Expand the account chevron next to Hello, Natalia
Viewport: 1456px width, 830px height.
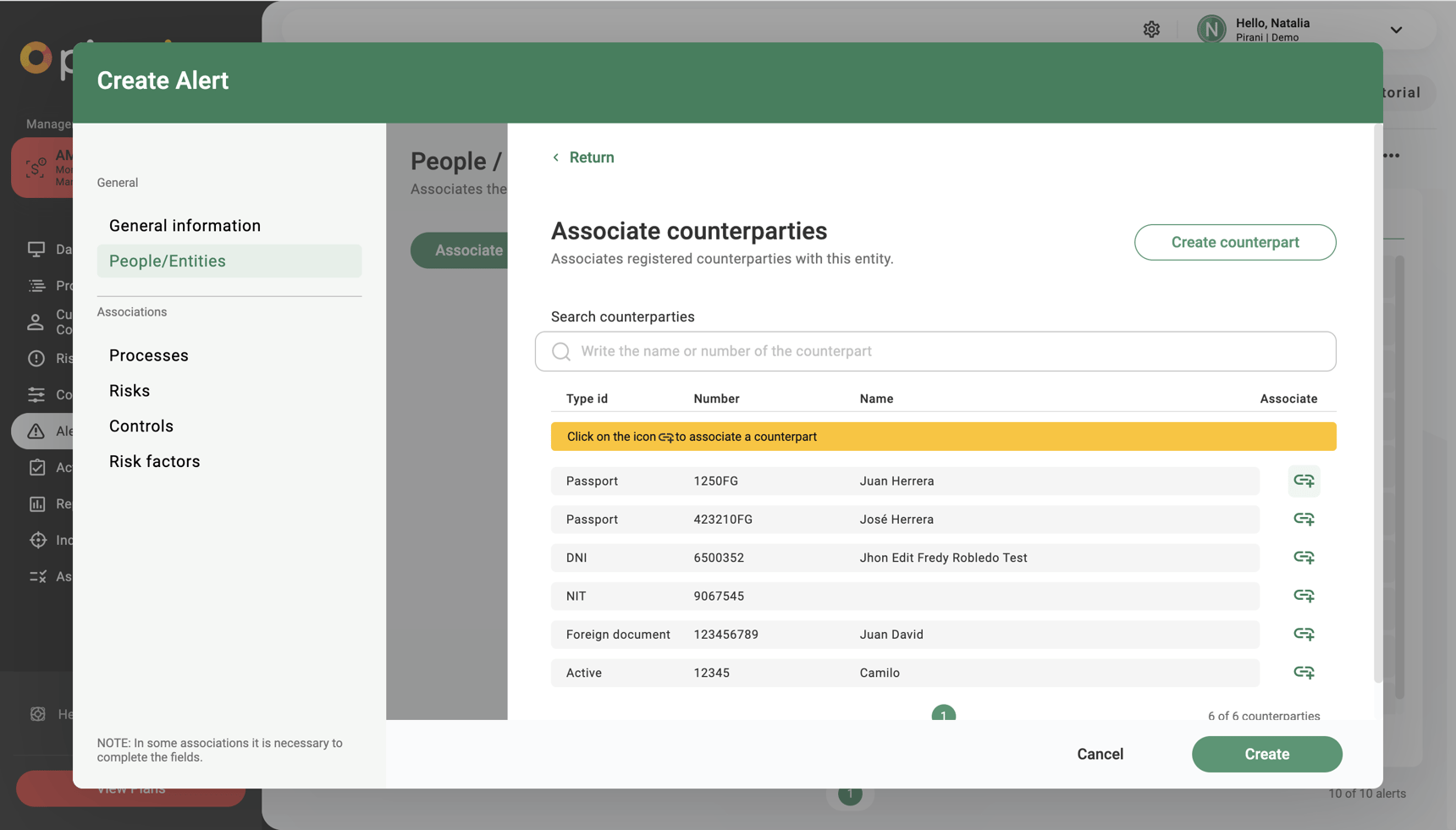[1396, 30]
